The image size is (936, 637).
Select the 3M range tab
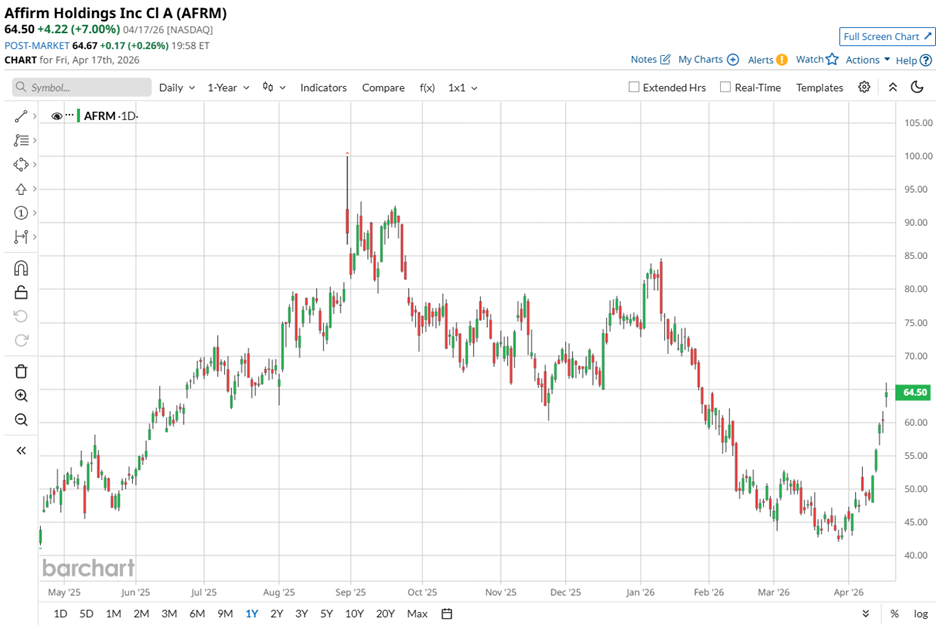click(169, 614)
